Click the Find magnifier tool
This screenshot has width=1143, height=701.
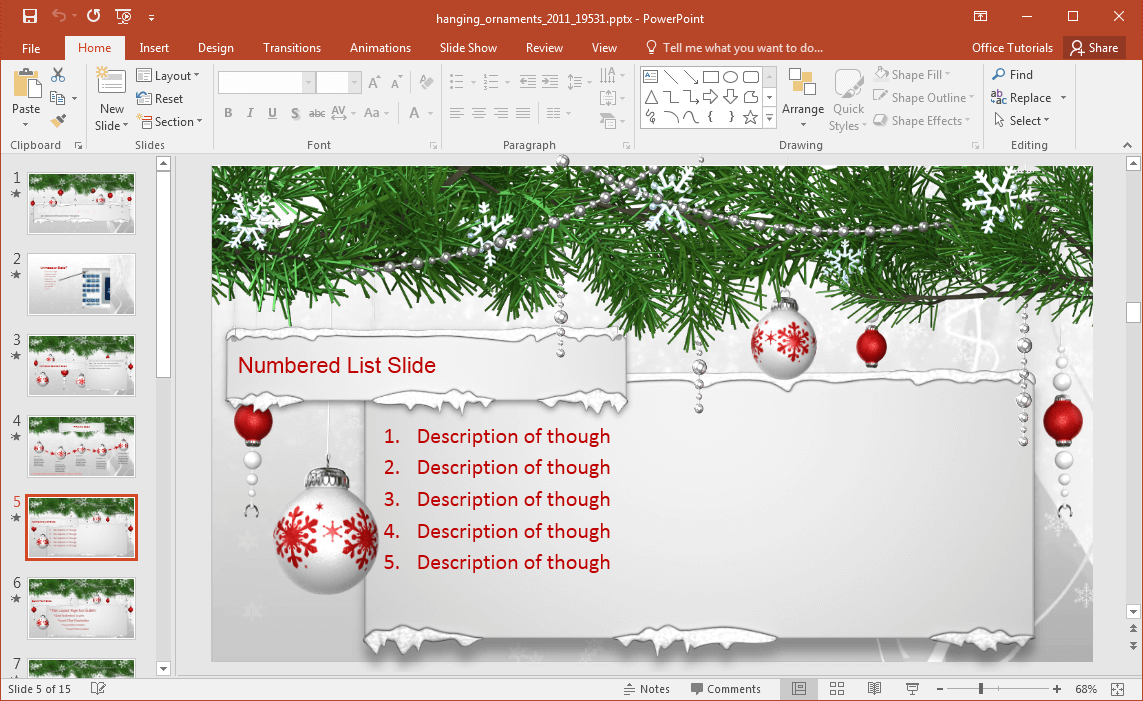point(1012,75)
